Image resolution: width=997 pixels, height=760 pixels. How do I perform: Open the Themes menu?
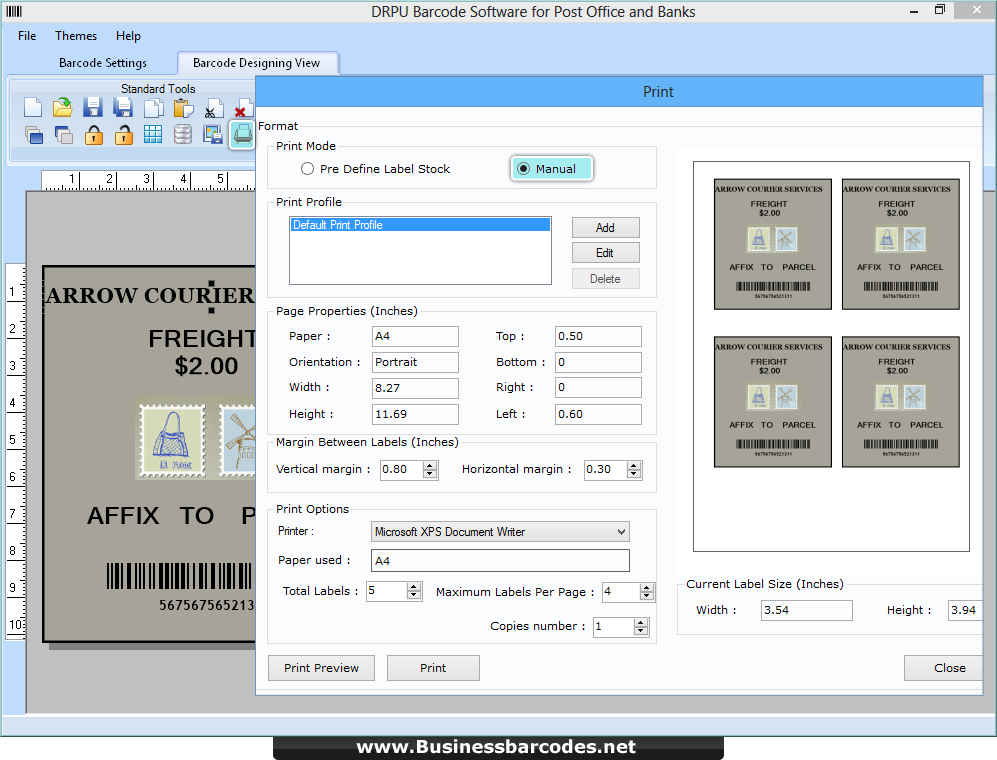(x=75, y=35)
